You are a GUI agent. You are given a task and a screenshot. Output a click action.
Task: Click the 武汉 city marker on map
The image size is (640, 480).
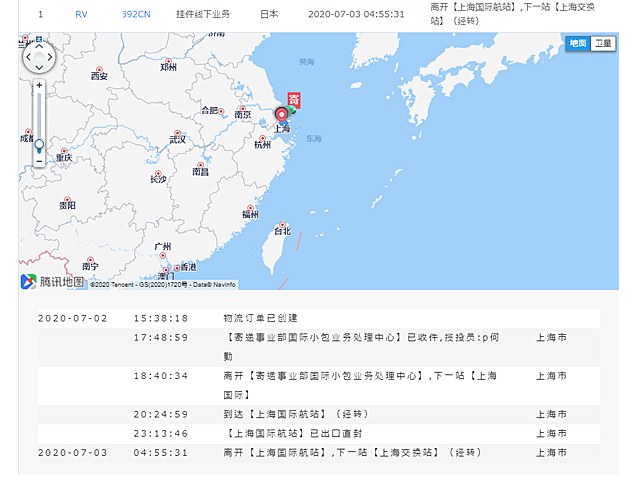pos(178,139)
